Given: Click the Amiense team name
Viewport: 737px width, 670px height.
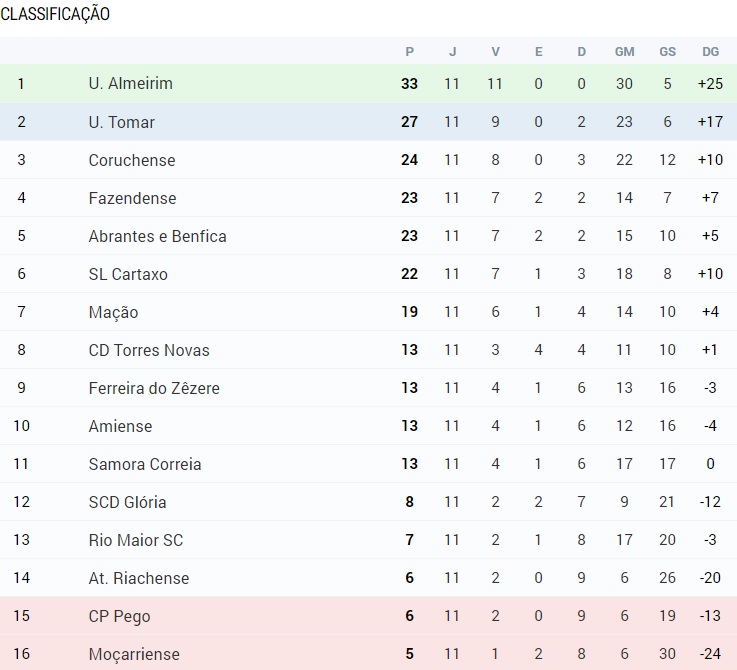Looking at the screenshot, I should 120,426.
